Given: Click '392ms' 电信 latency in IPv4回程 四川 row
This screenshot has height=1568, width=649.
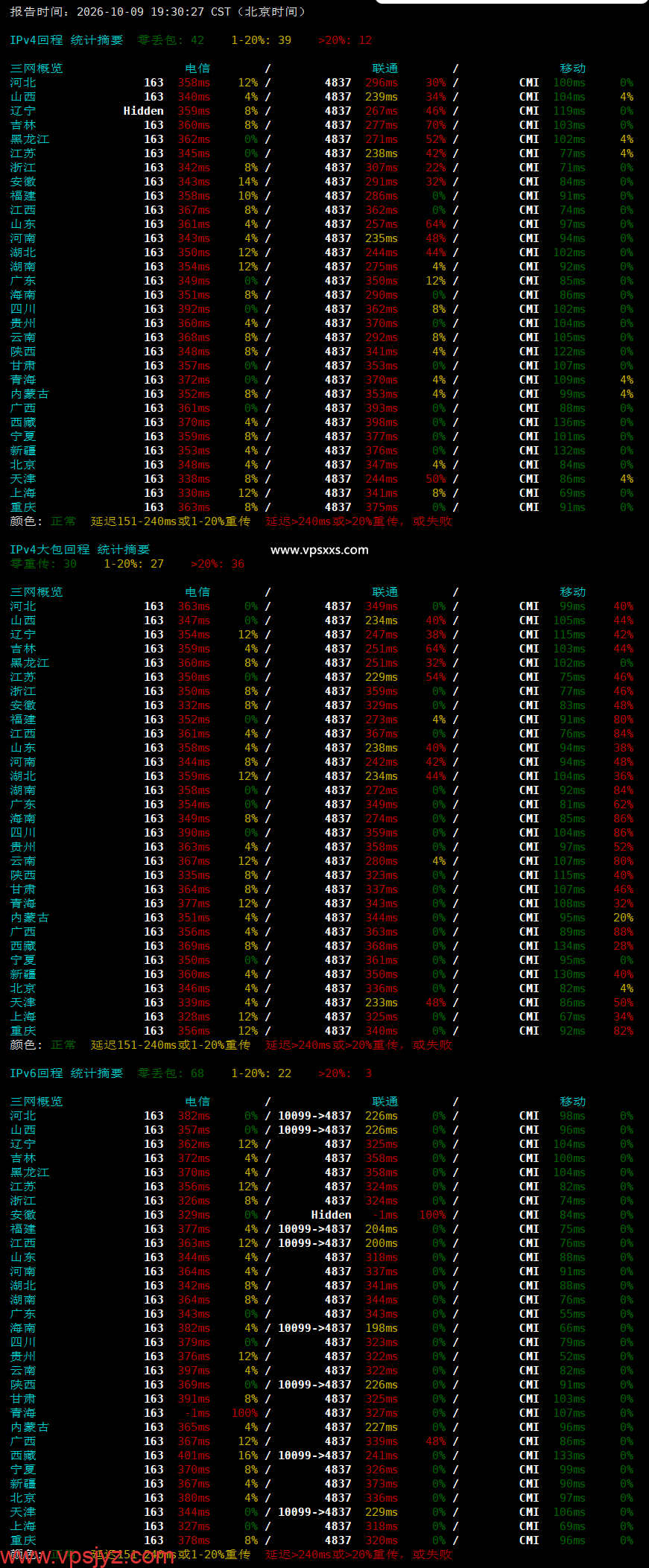Looking at the screenshot, I should point(194,309).
